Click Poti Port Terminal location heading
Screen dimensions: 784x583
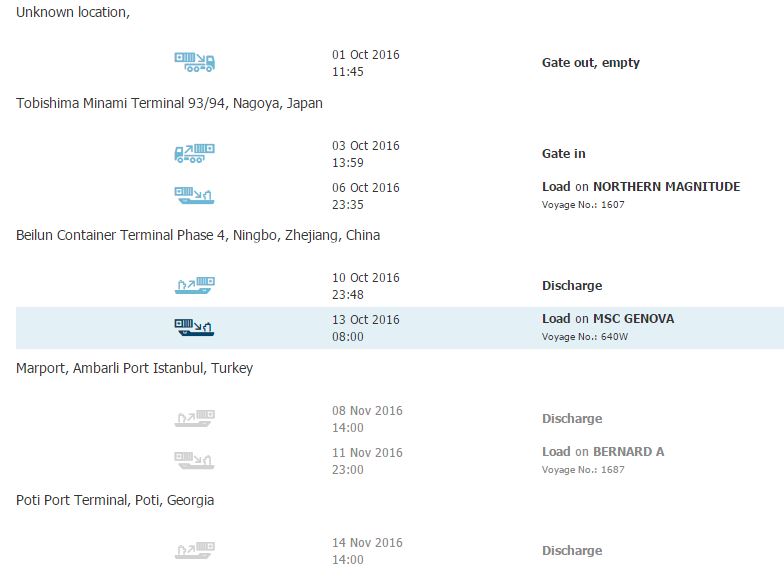click(115, 500)
